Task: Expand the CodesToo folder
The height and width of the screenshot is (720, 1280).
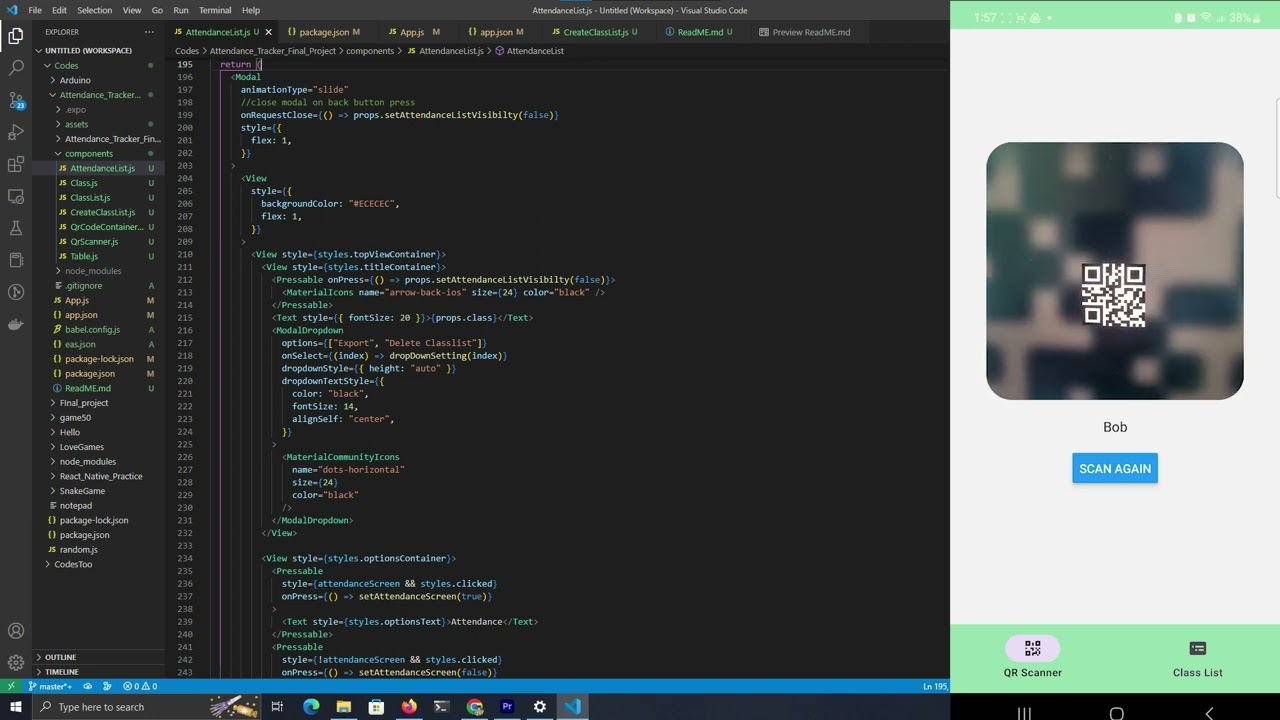Action: point(73,564)
